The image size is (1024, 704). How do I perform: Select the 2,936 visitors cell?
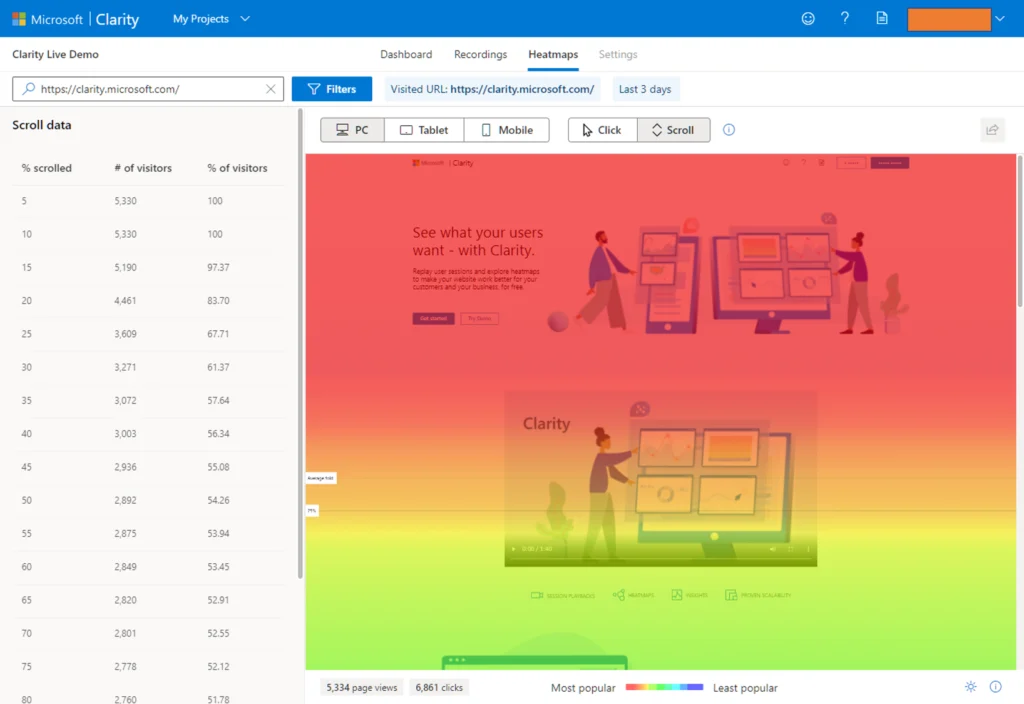[x=125, y=467]
